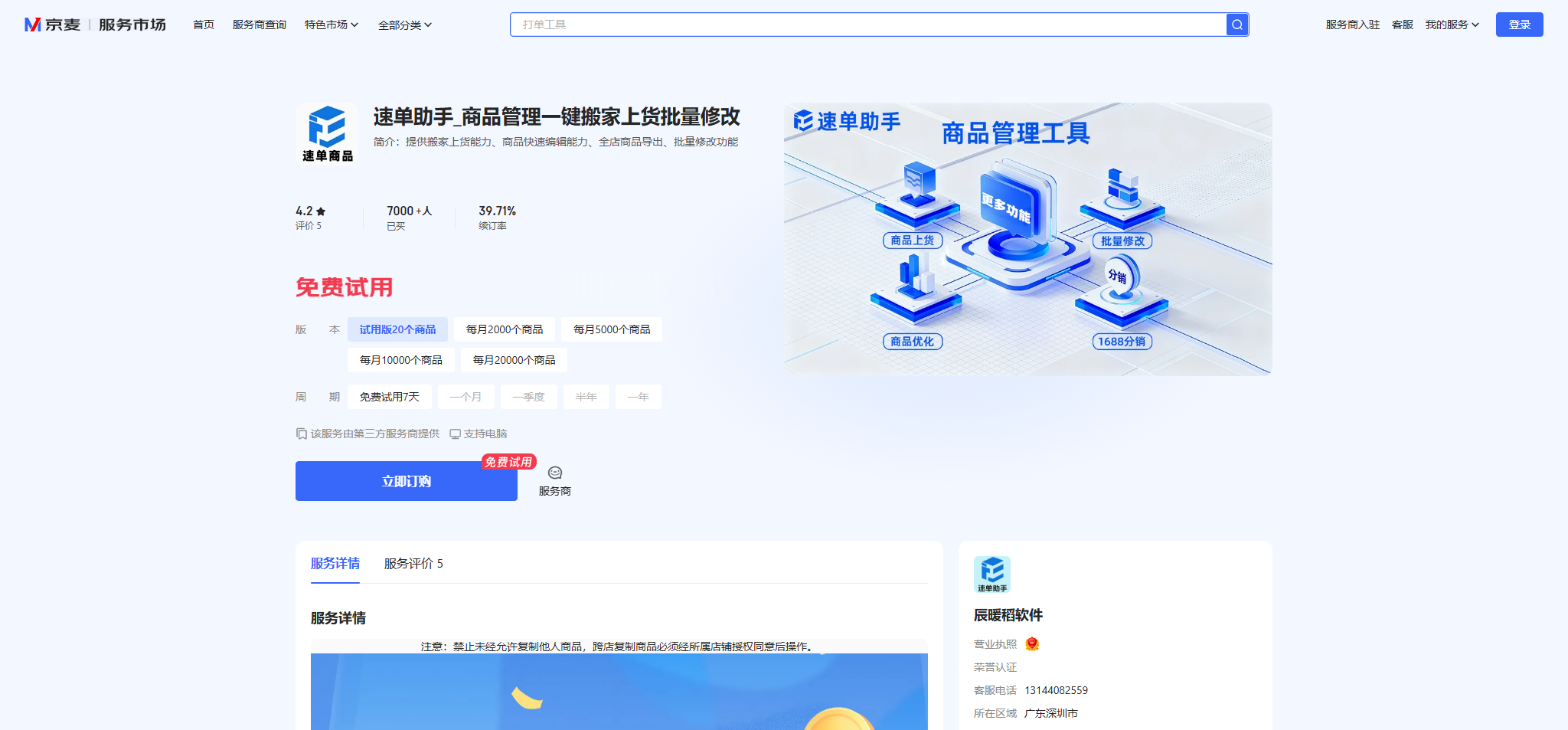Click the phone number 13144082559

click(1056, 690)
